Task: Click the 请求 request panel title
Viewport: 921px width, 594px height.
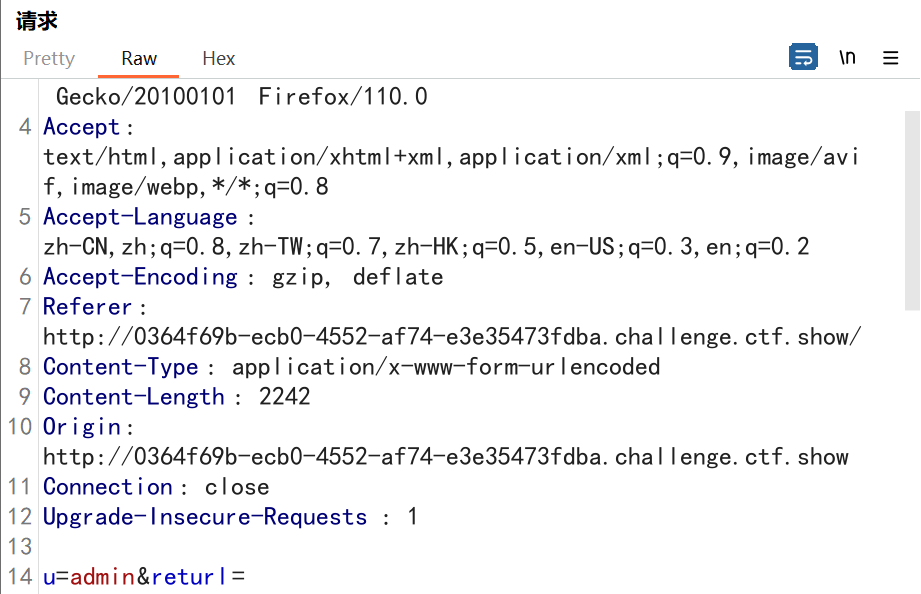Action: 36,20
